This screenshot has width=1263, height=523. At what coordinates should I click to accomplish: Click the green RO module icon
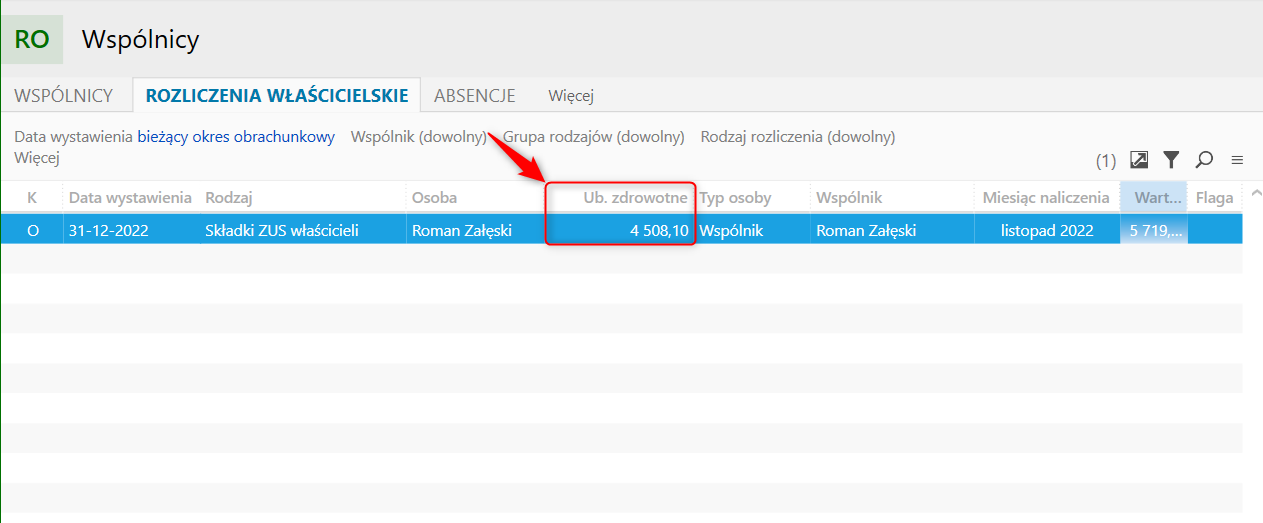click(33, 40)
